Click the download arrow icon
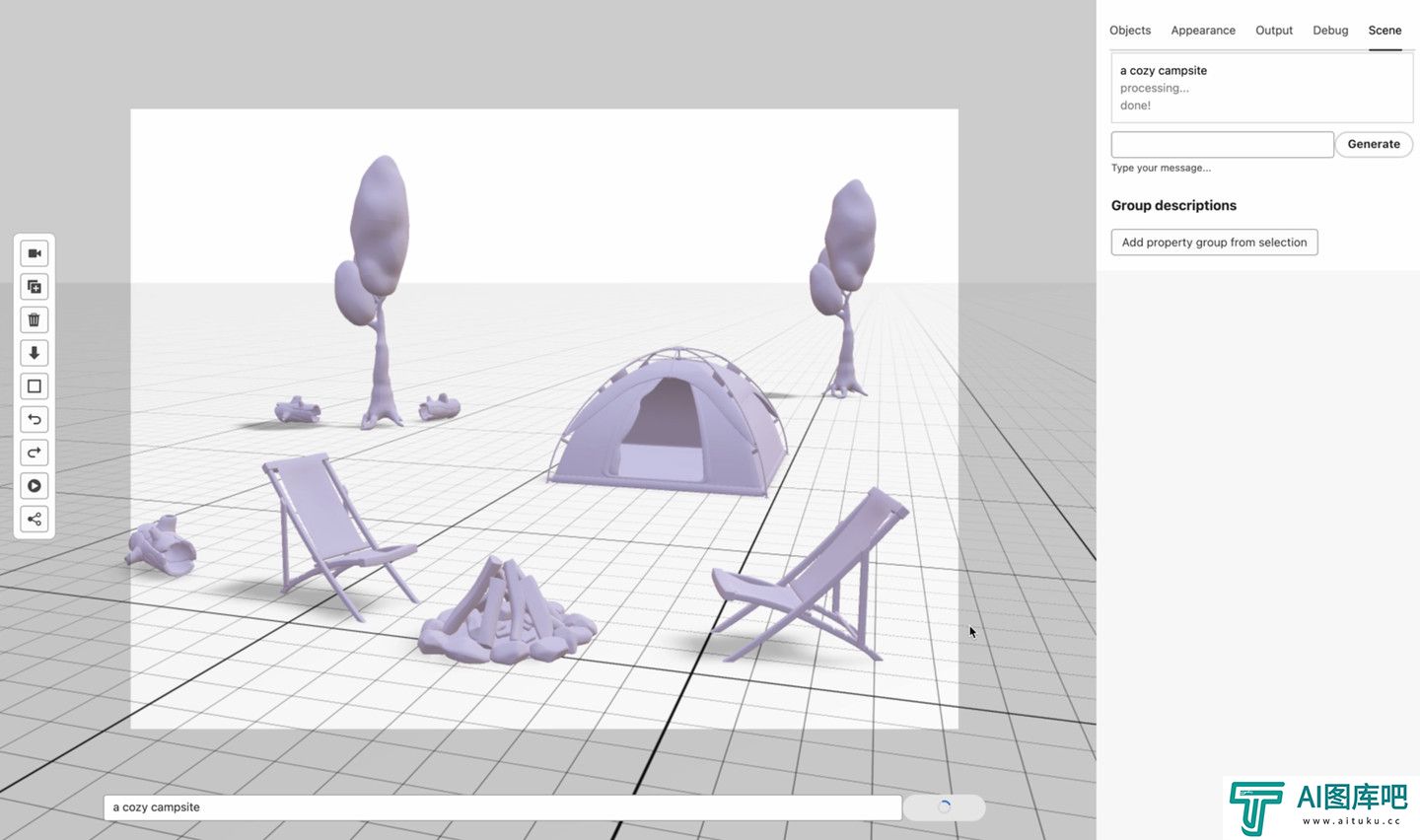The height and width of the screenshot is (840, 1420). [x=35, y=353]
